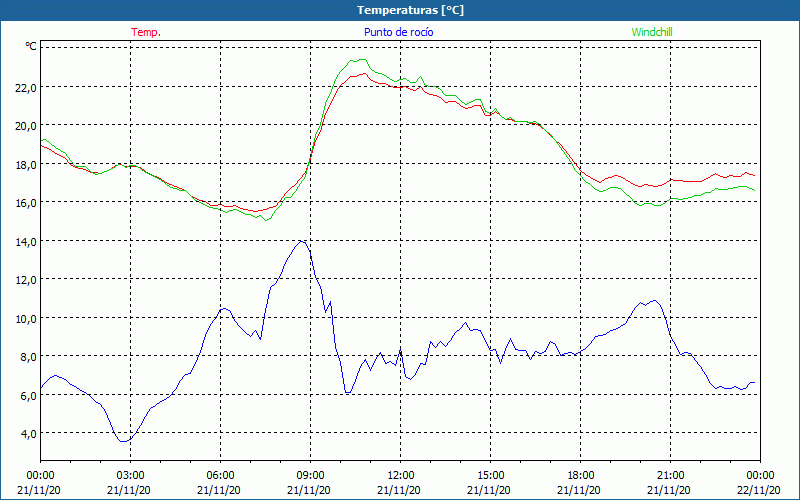Click the 20,0 y-axis value
This screenshot has width=800, height=500.
[27, 126]
